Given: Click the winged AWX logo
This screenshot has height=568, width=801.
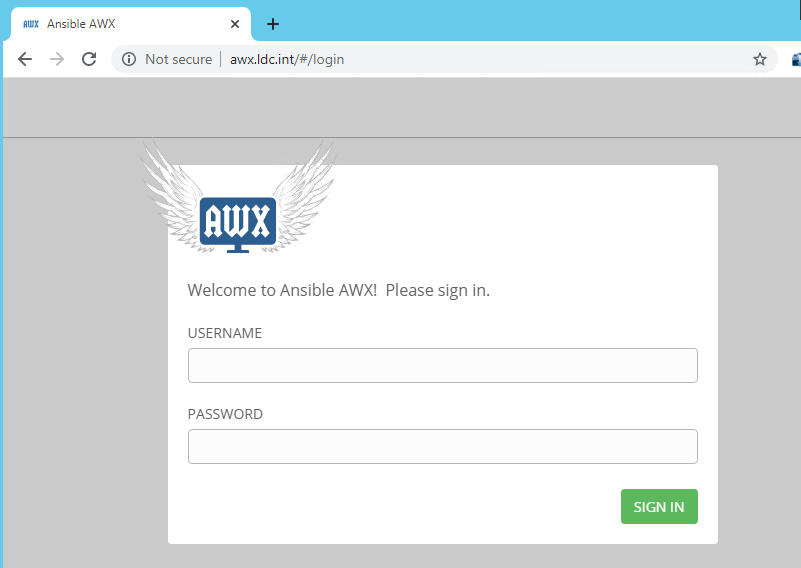Looking at the screenshot, I should coord(238,197).
